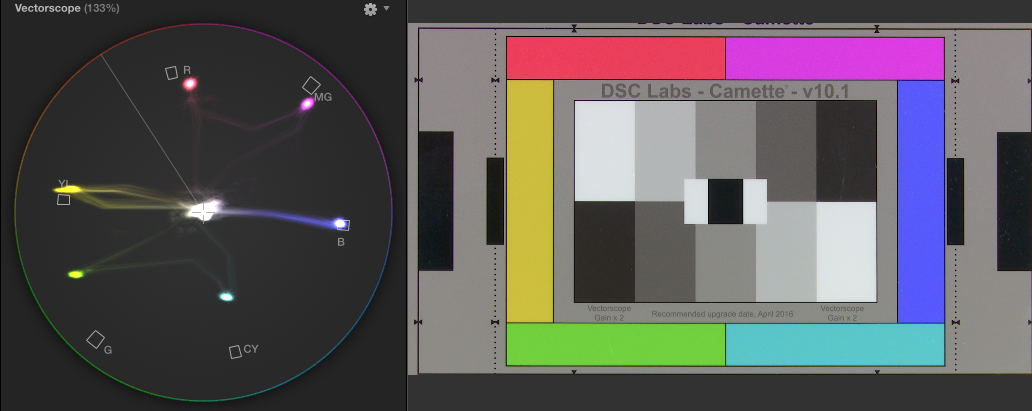Image resolution: width=1032 pixels, height=411 pixels.
Task: Click the YL target box on vectorscope
Action: [64, 200]
